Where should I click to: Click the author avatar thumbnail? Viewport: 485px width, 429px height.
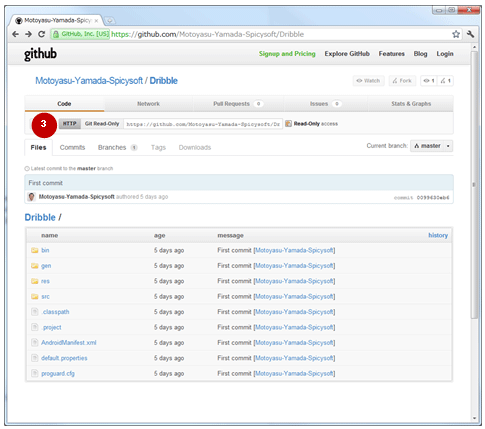pos(31,197)
